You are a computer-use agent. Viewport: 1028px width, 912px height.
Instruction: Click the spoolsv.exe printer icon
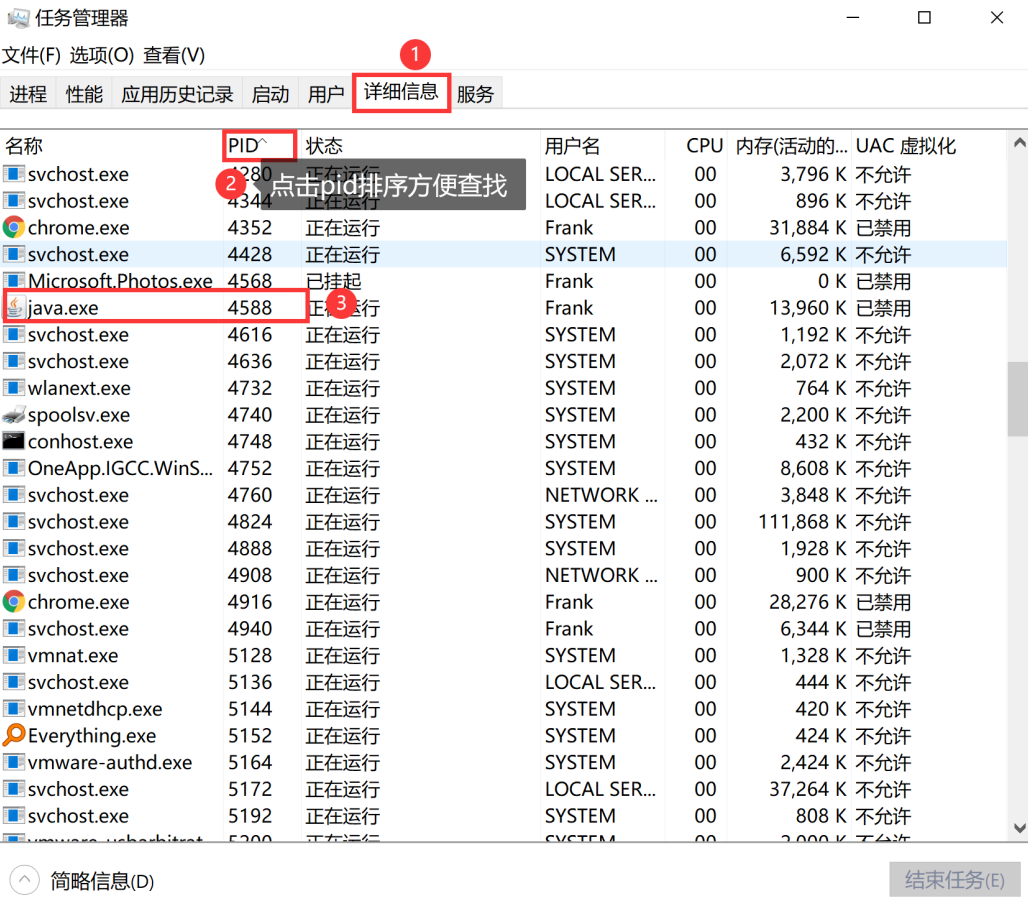coord(14,415)
